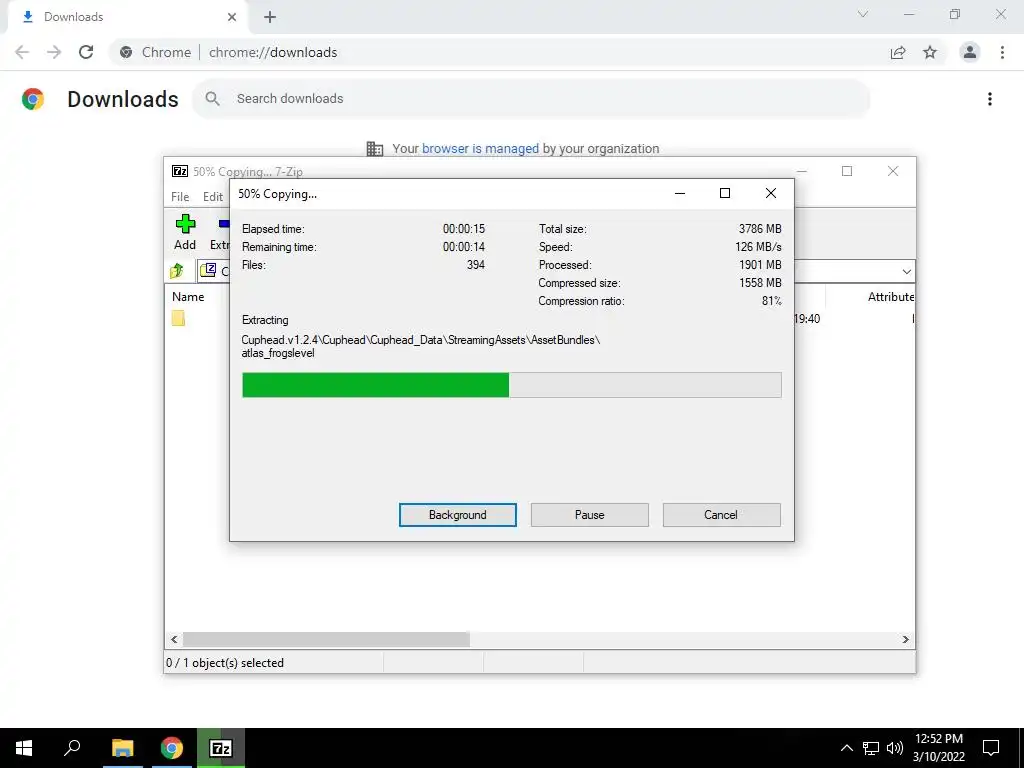Screen dimensions: 1024x768
Task: Show hidden system tray icons
Action: pos(846,748)
